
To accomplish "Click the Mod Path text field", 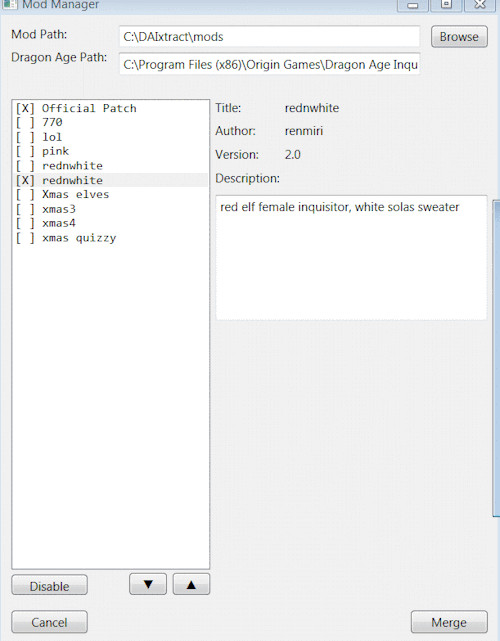I will 269,37.
